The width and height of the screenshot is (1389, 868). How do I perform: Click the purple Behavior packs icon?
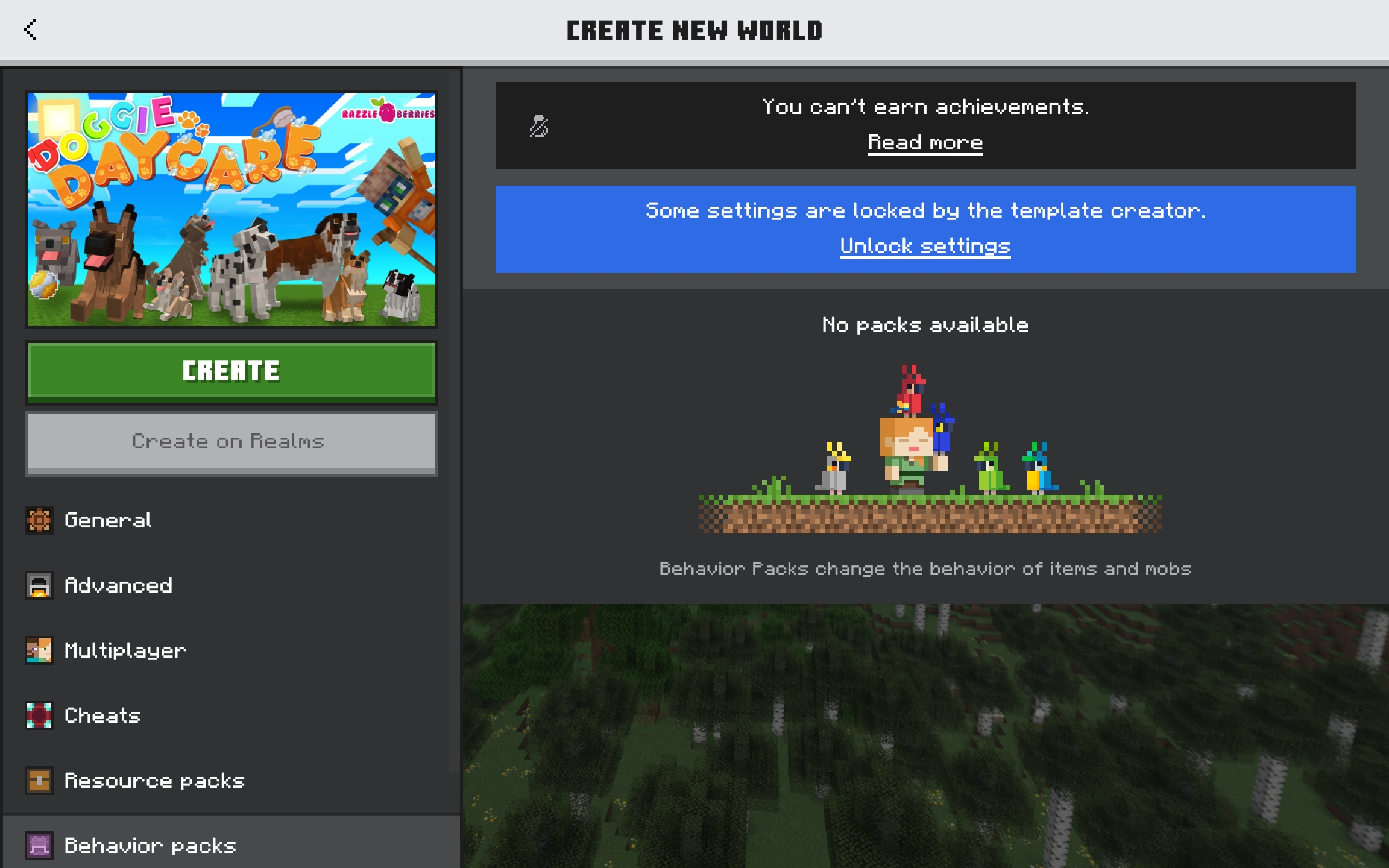(x=39, y=845)
